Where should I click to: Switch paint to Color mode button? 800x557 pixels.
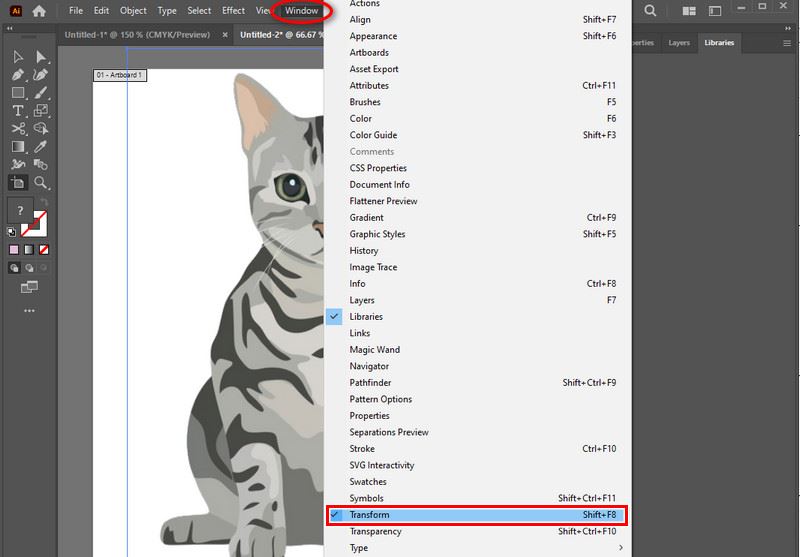tap(14, 249)
